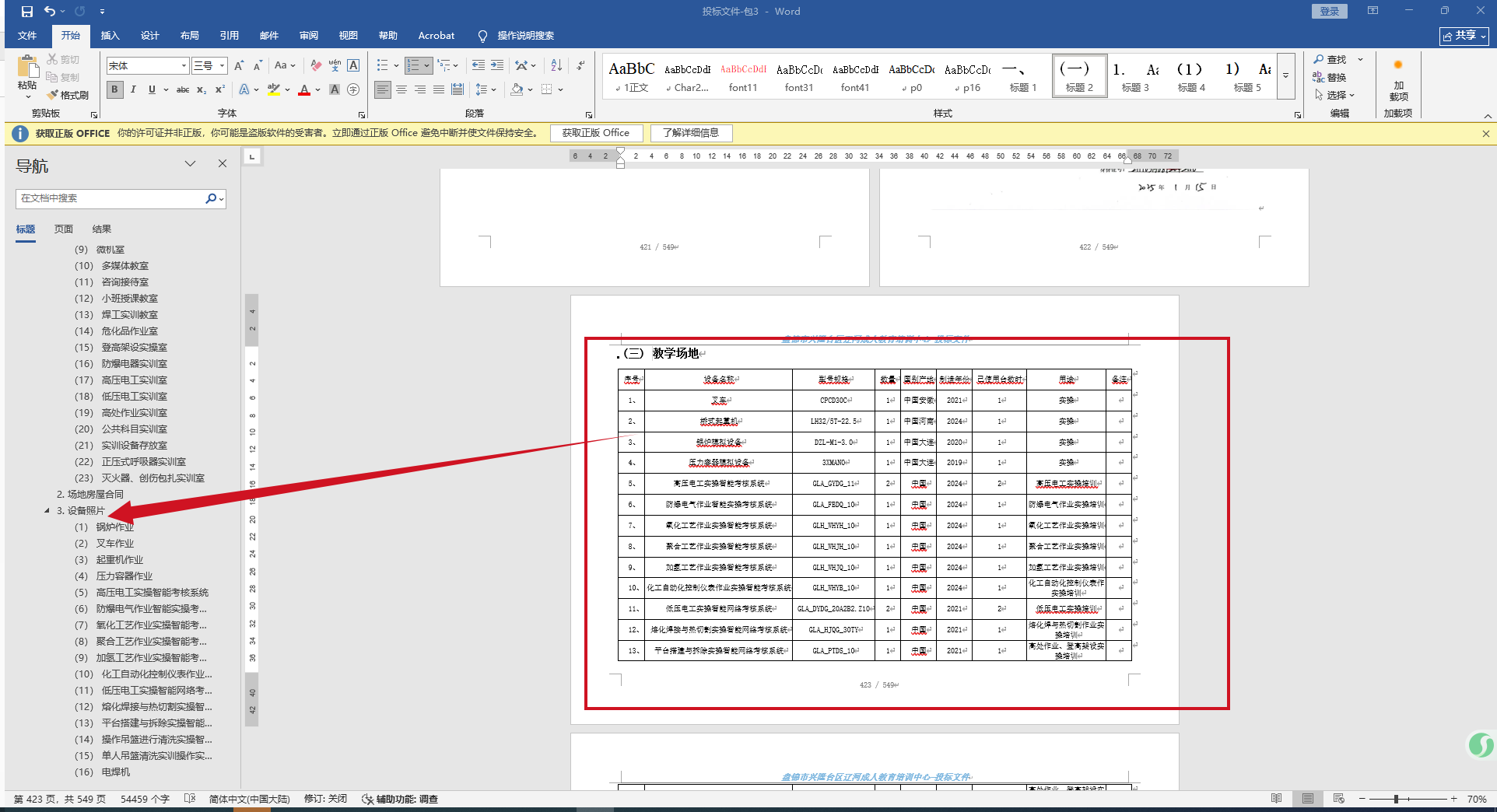Toggle strikethrough (abc) formatting
Screen dimensions: 1497x812
pos(183,89)
